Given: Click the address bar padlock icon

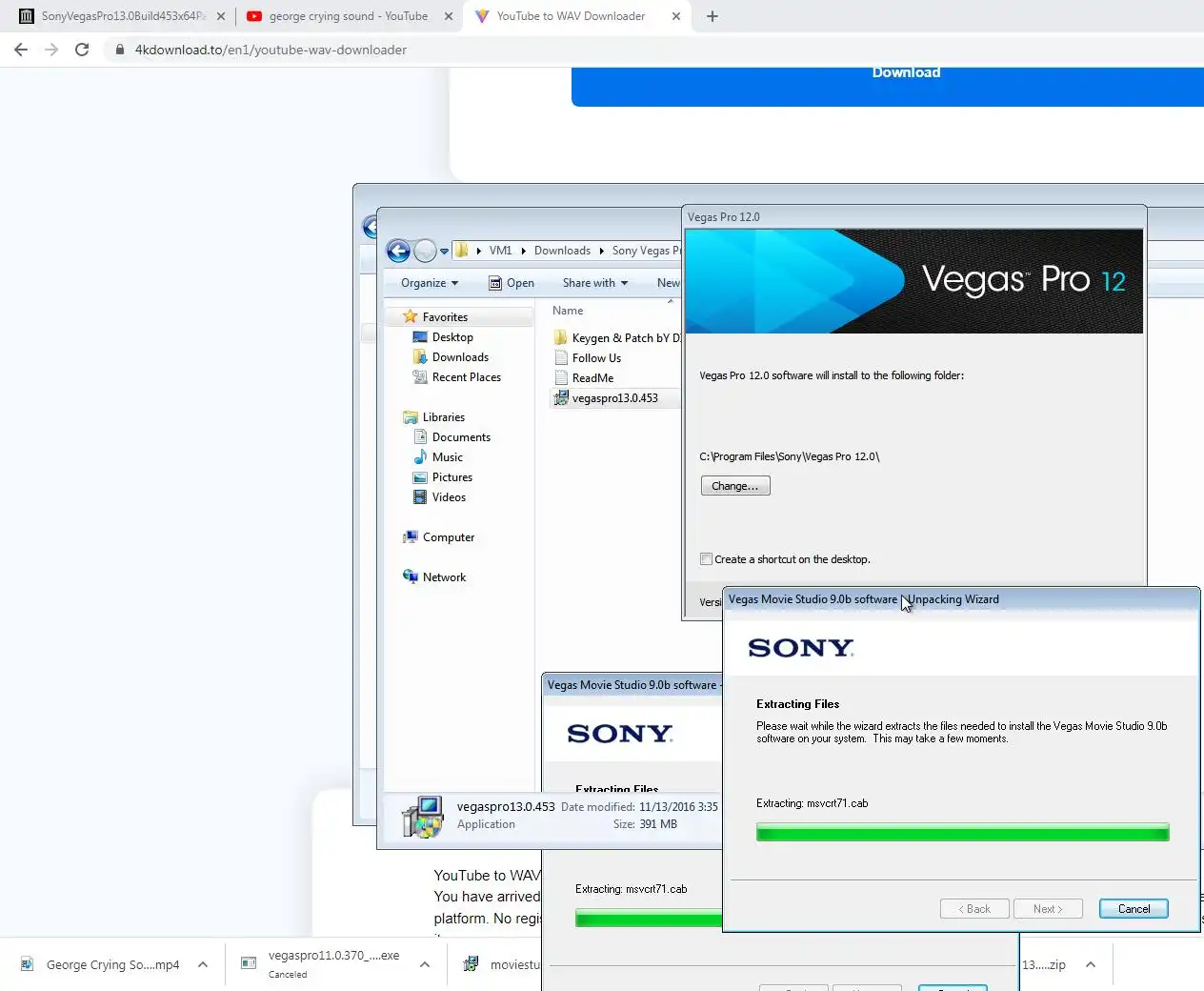Looking at the screenshot, I should [119, 50].
